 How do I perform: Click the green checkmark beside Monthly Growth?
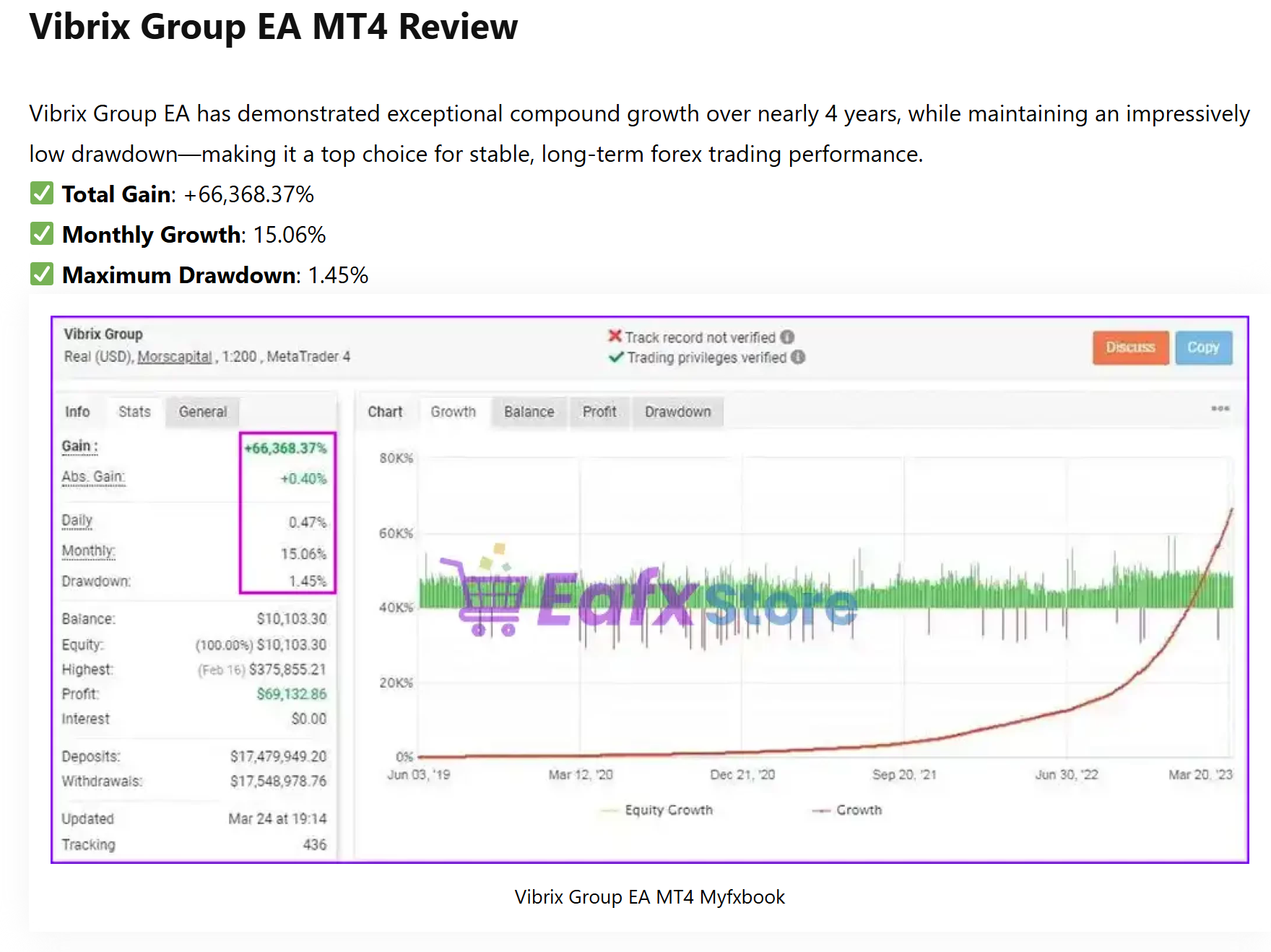pos(42,234)
